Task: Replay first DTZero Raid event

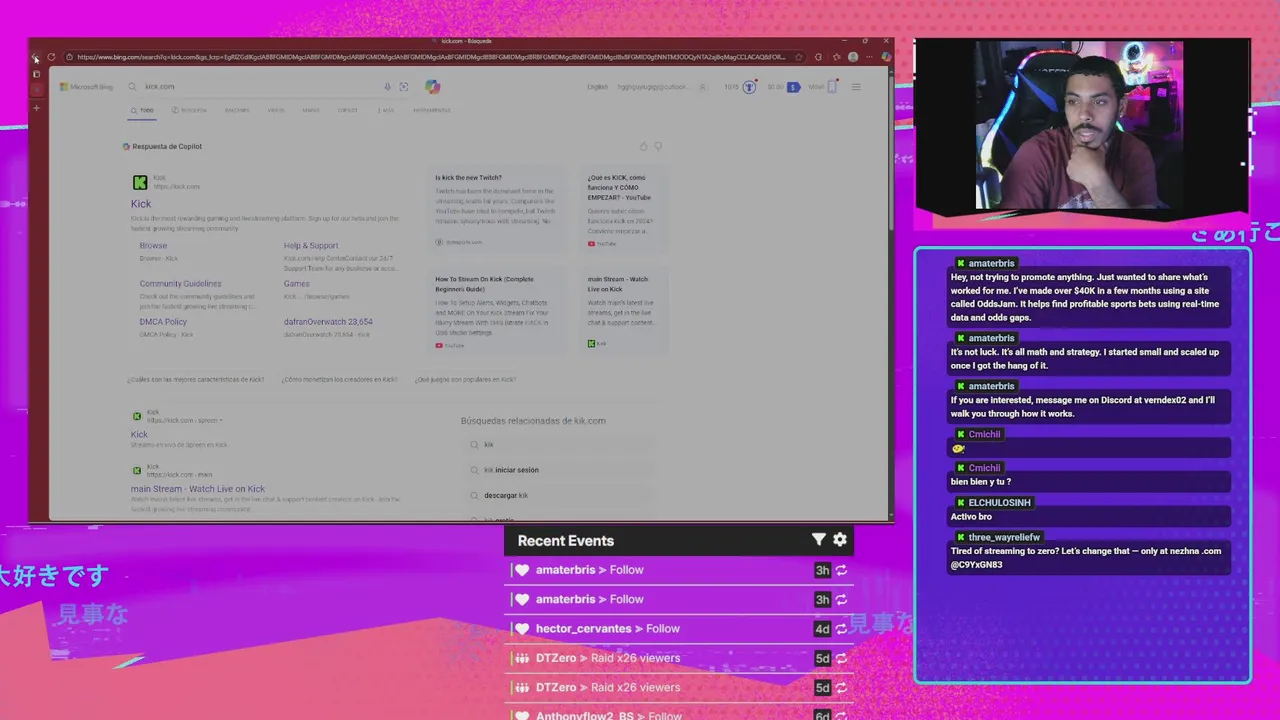Action: 841,658
